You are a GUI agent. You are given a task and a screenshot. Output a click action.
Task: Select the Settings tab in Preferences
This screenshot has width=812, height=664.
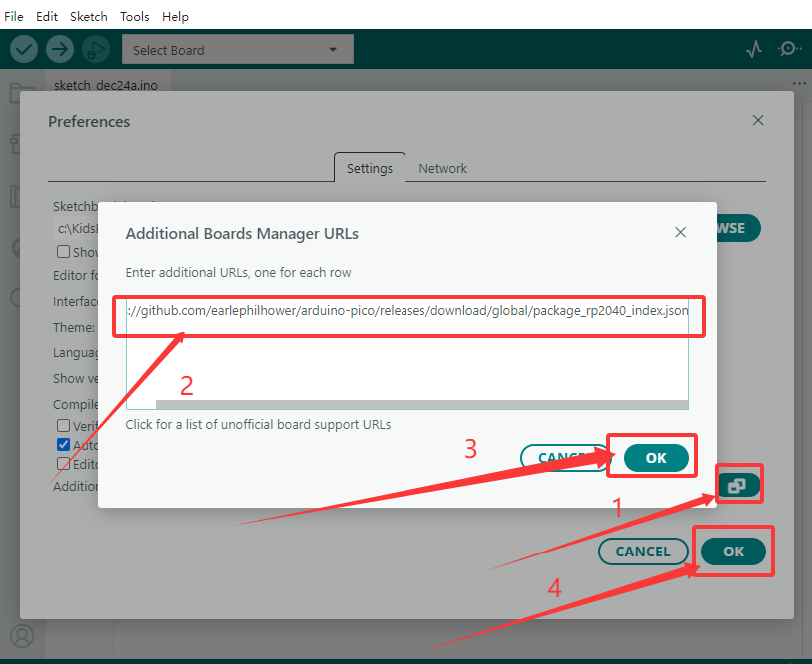[x=370, y=168]
